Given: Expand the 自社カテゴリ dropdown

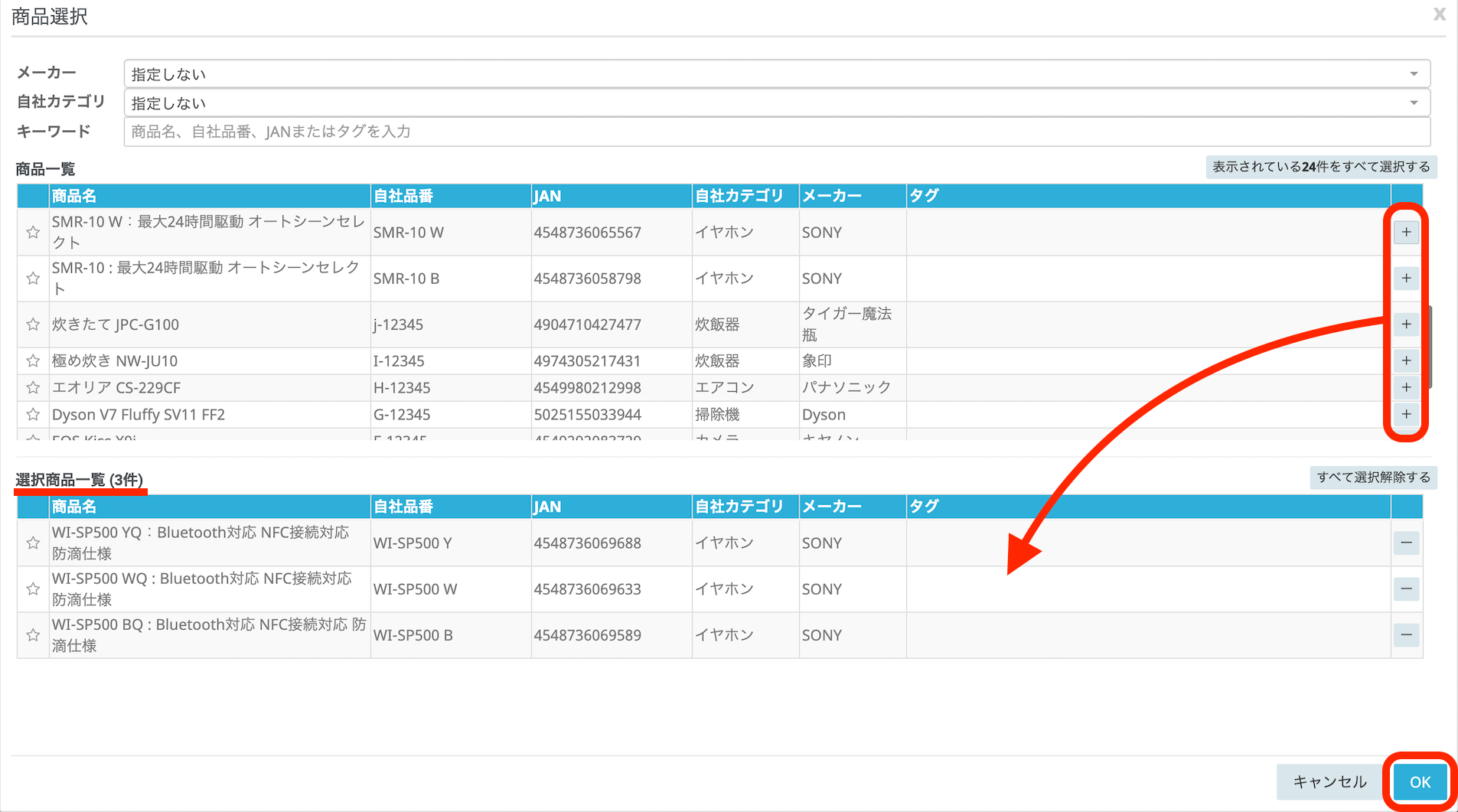Looking at the screenshot, I should click(776, 103).
